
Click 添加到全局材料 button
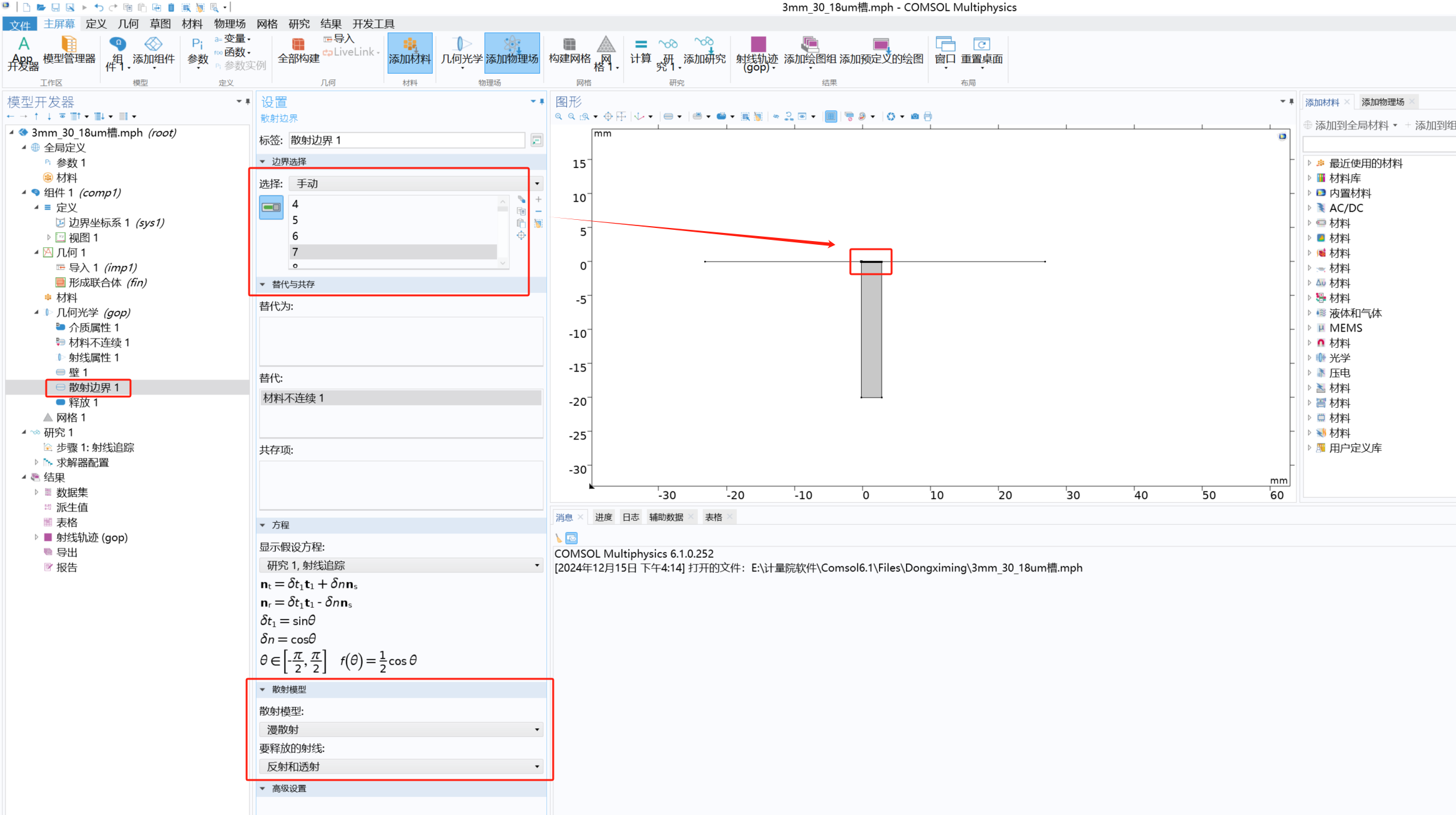point(1351,126)
